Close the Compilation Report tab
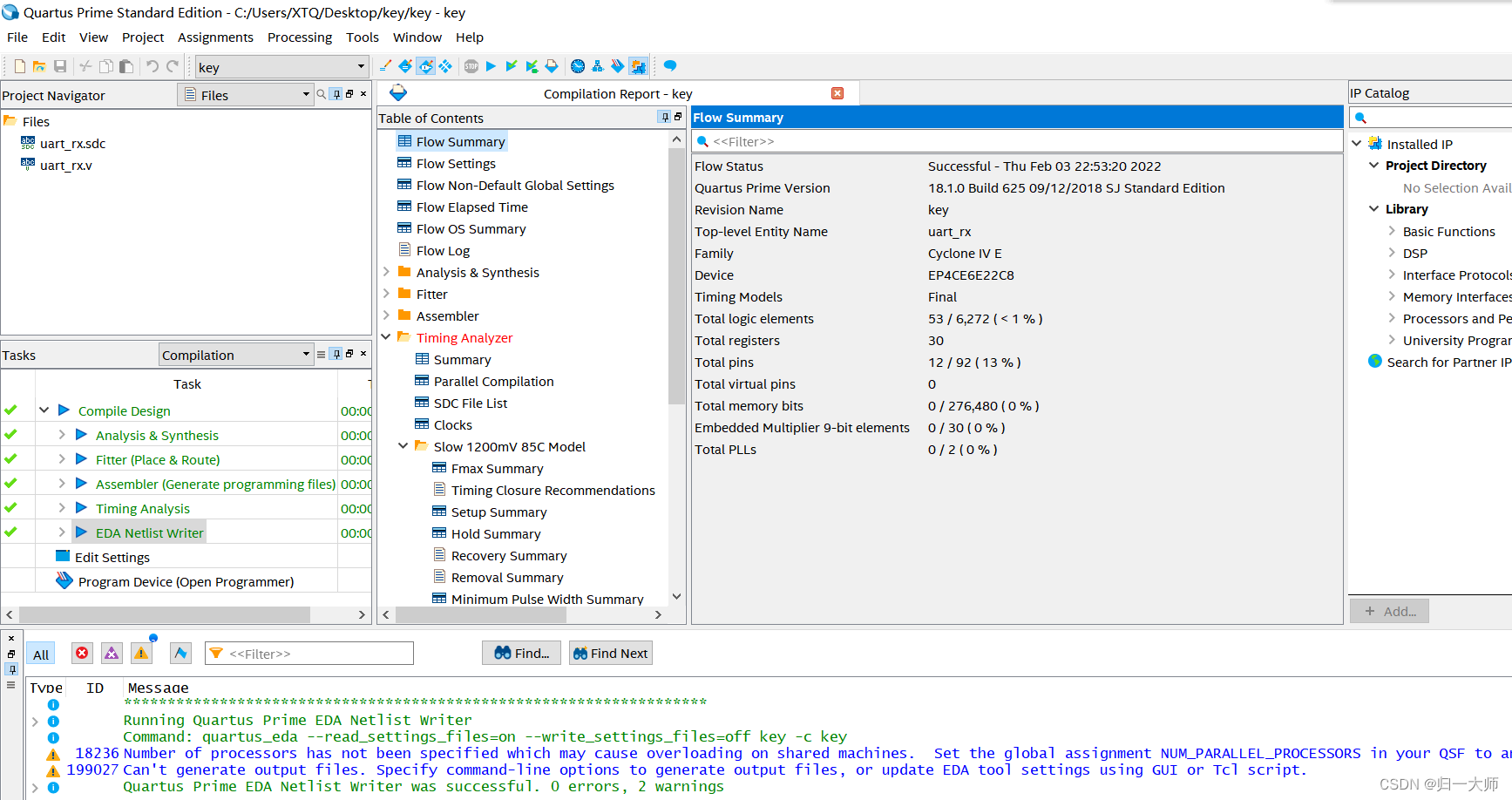The height and width of the screenshot is (800, 1512). point(837,93)
